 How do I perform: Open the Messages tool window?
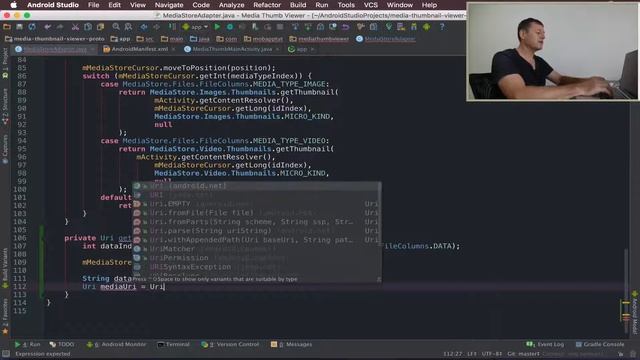click(291, 344)
